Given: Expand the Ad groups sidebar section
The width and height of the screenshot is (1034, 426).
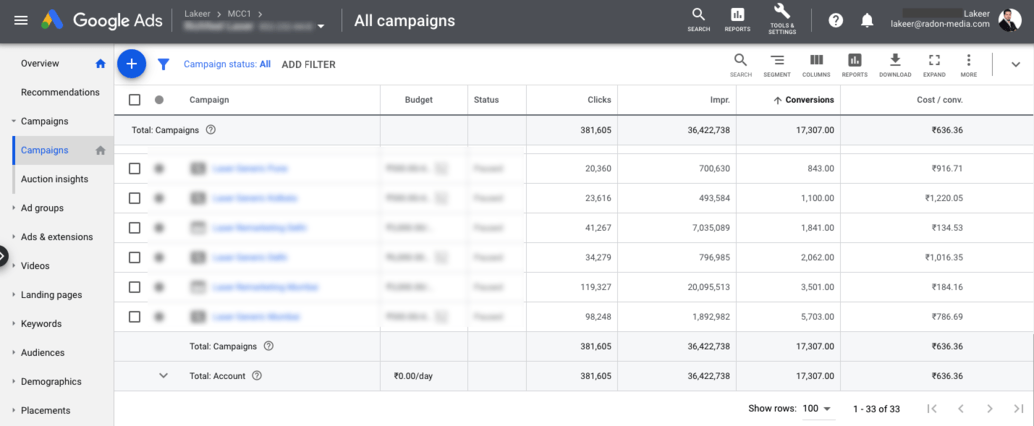Looking at the screenshot, I should tap(42, 208).
